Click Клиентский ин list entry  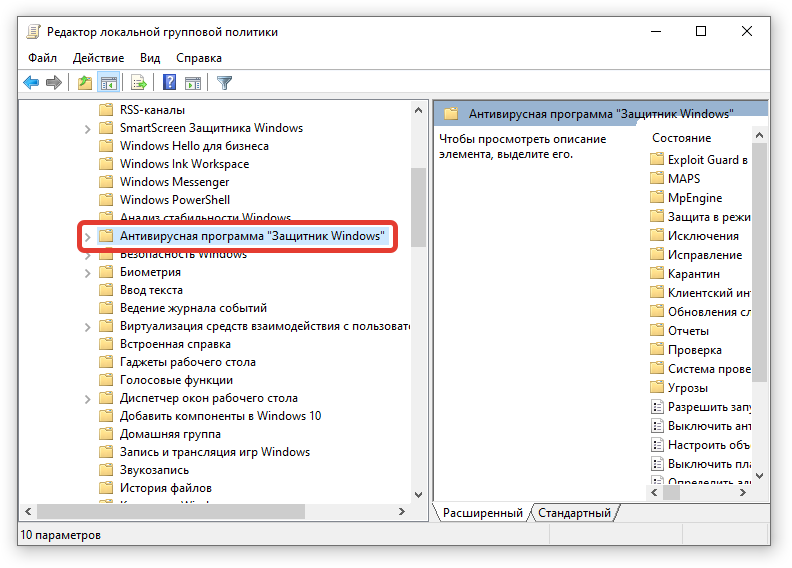709,293
